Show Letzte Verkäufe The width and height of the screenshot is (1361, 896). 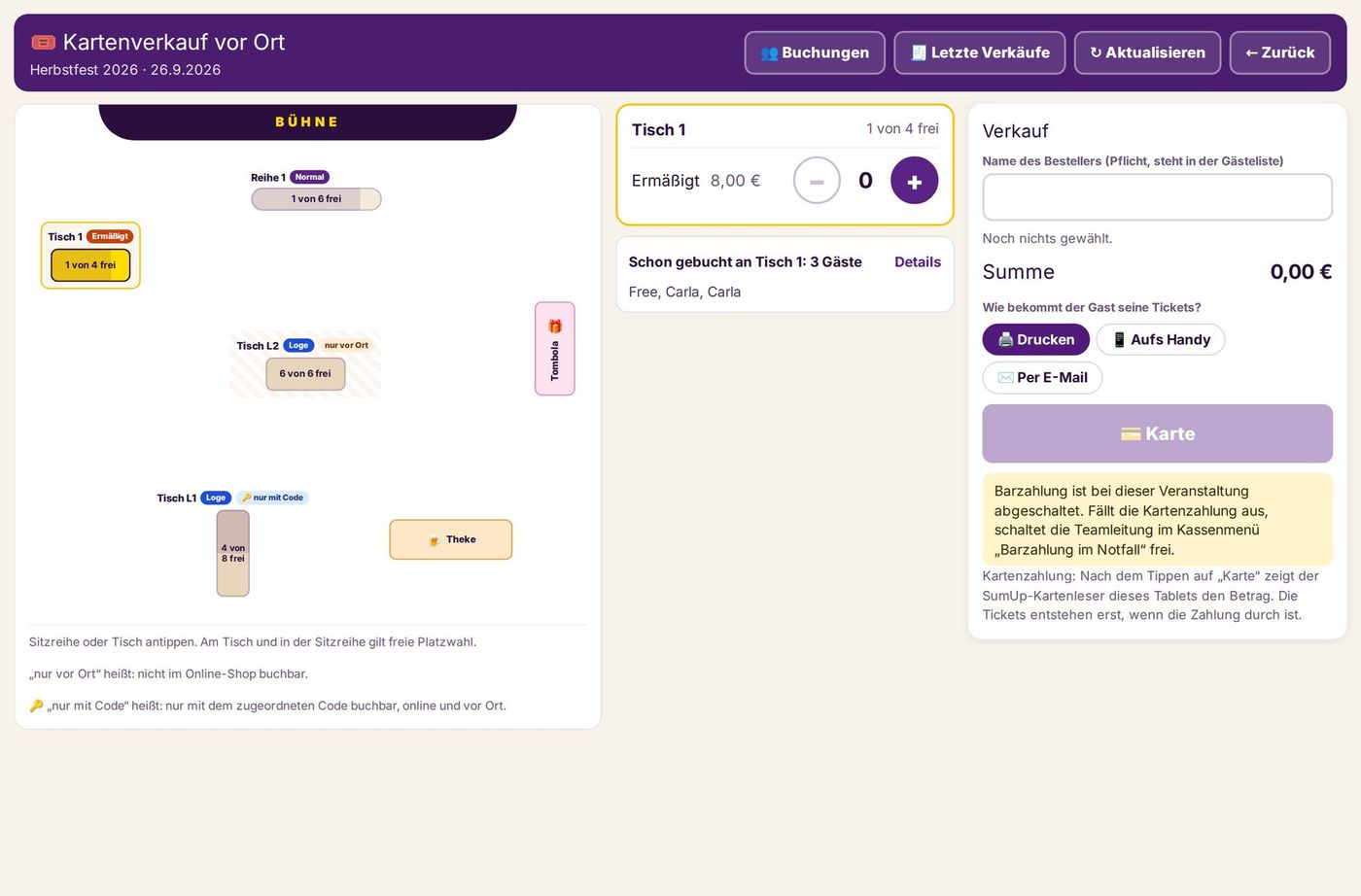point(980,52)
